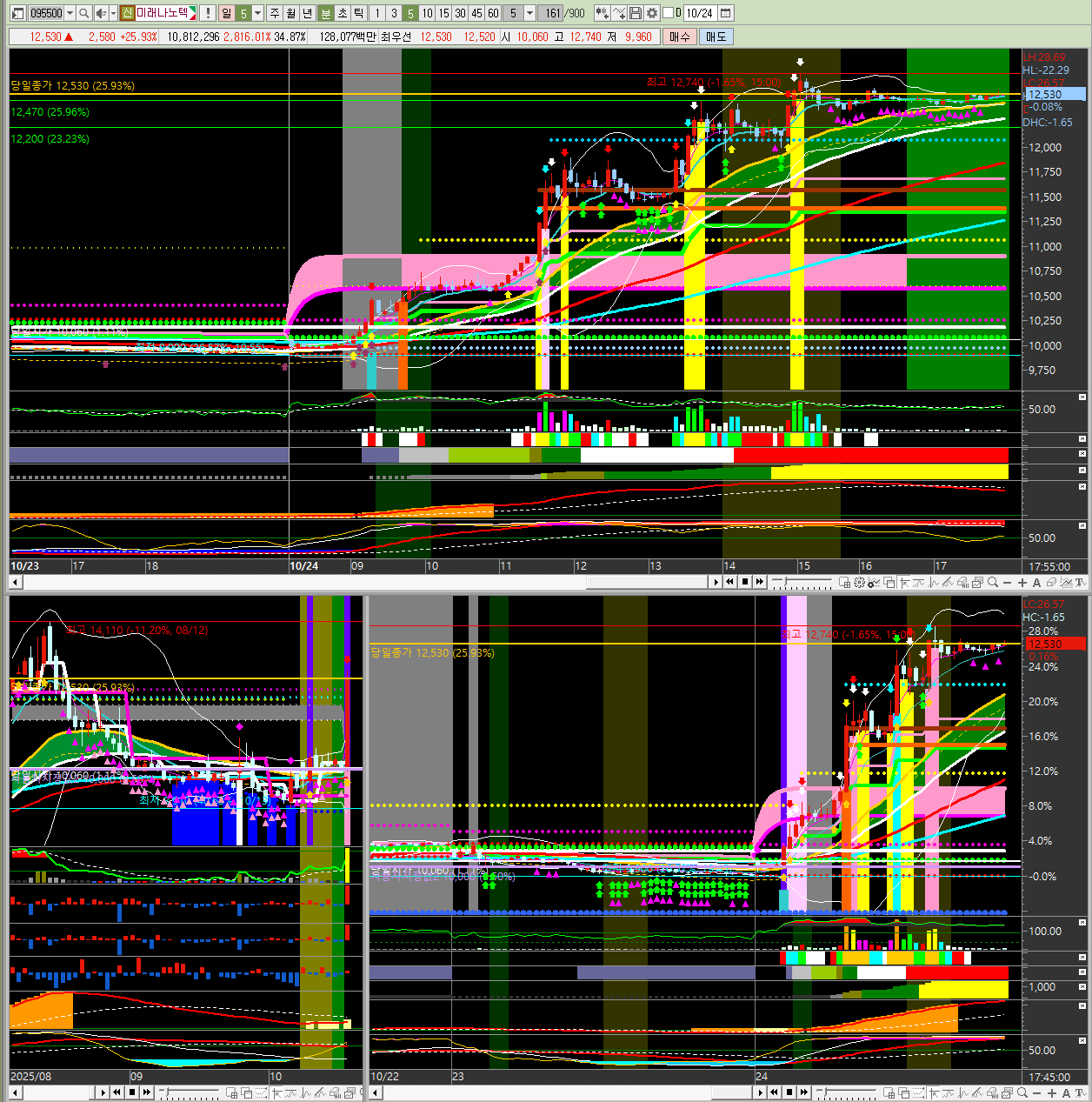Click the save floppy disk icon
Image resolution: width=1092 pixels, height=1102 pixels.
pos(636,13)
